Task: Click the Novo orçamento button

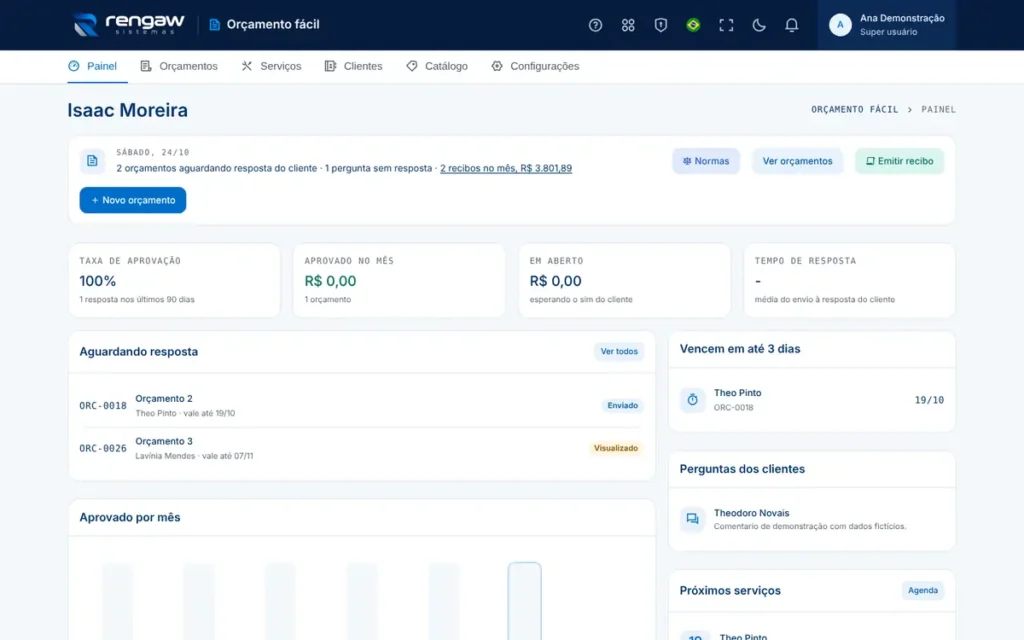Action: (133, 200)
